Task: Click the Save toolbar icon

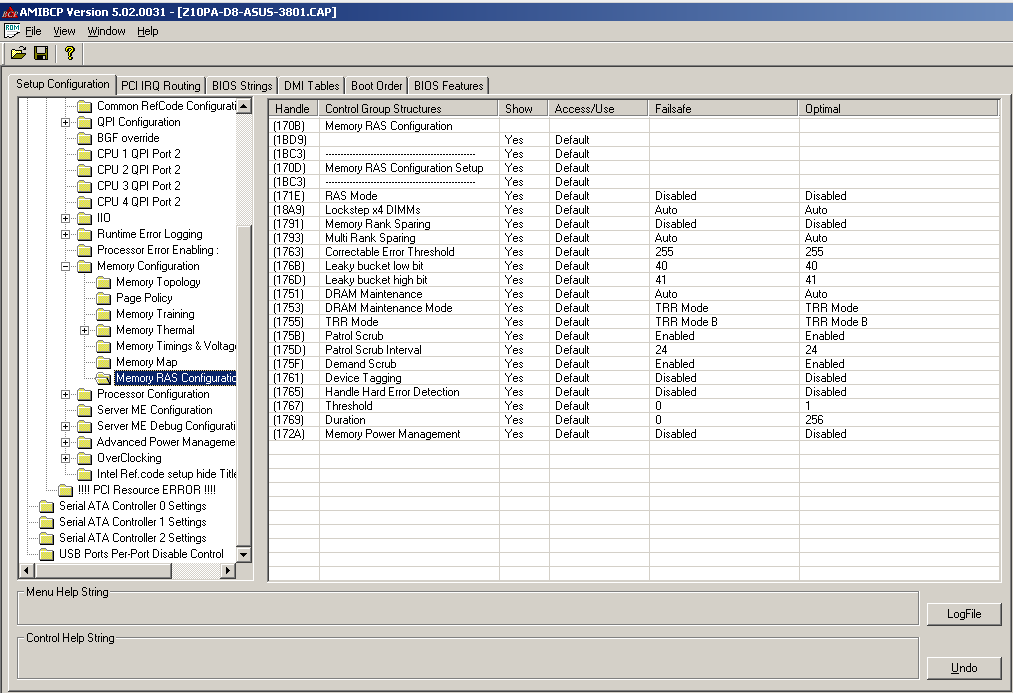Action: click(x=41, y=53)
